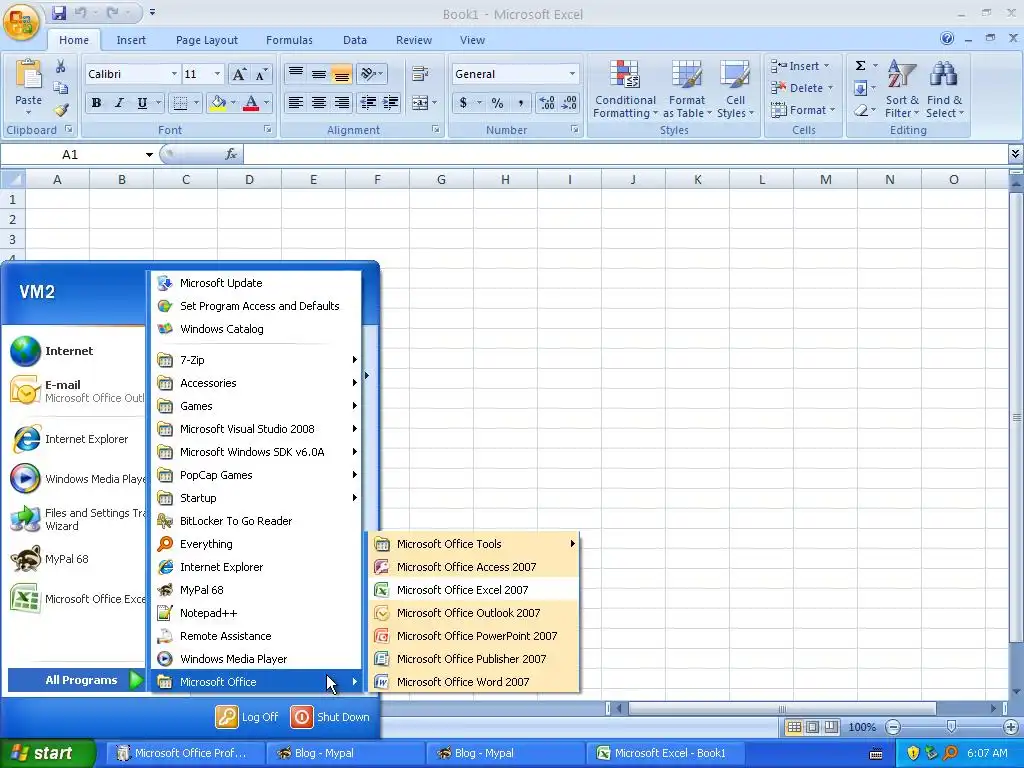Launch Microsoft Office Word 2007 from menu
Viewport: 1024px width, 768px height.
(x=473, y=682)
